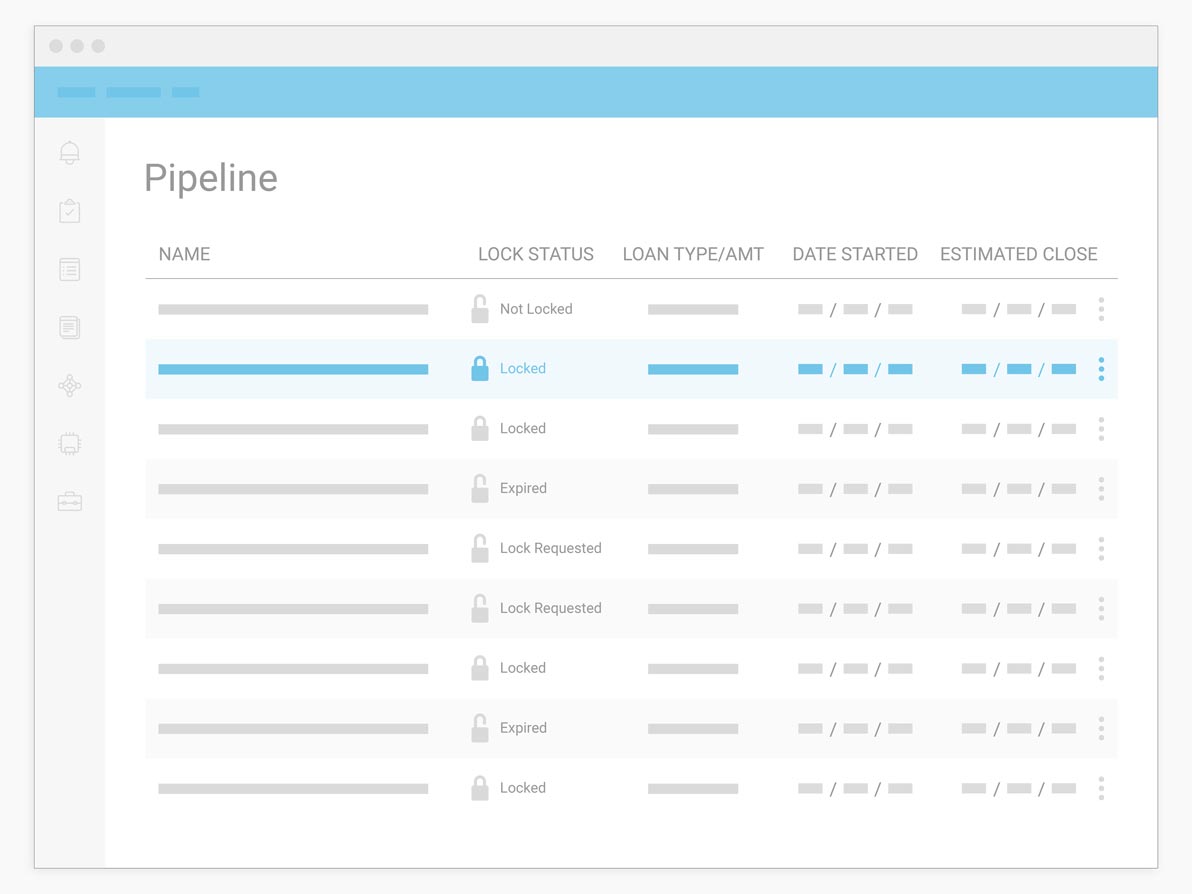Click the name placeholder in the Not Locked row
Screen dimensions: 1192x894
293,309
